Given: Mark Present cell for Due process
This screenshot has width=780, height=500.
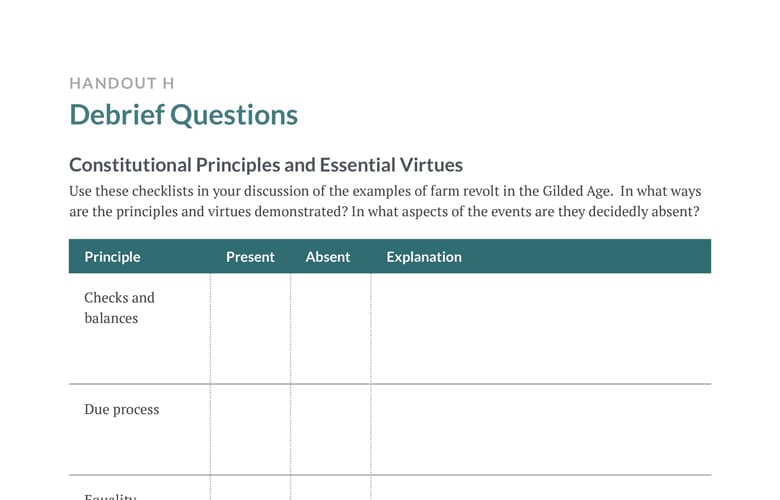Looking at the screenshot, I should point(250,430).
